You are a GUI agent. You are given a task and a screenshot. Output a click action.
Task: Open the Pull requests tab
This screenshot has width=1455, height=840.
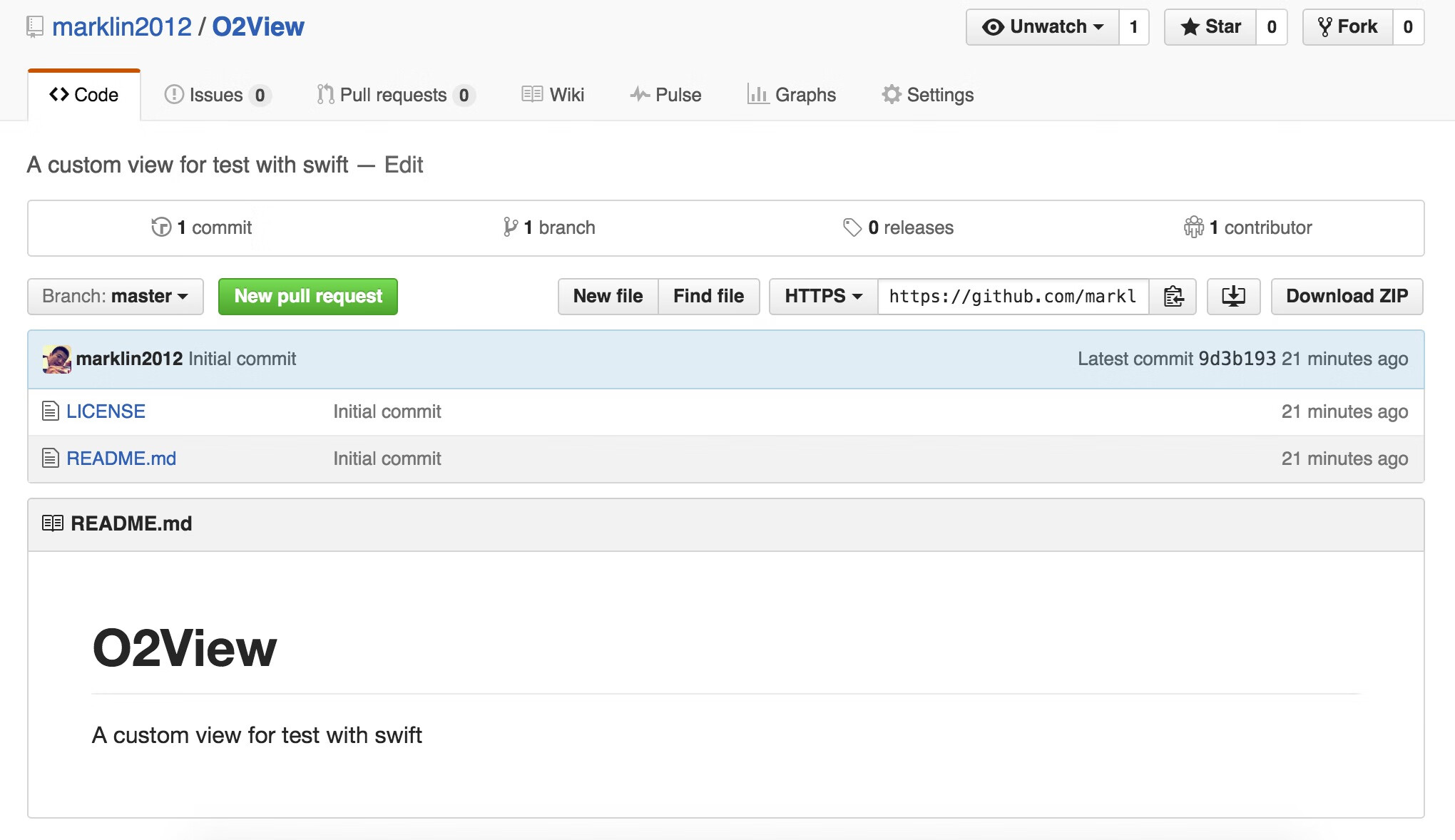pyautogui.click(x=396, y=95)
